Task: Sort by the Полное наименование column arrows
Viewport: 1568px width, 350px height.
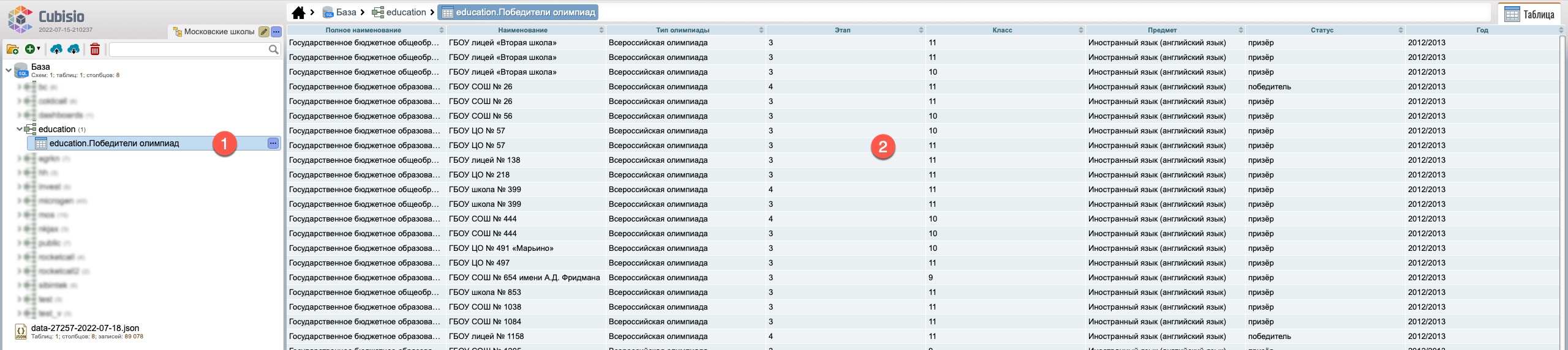Action: click(x=441, y=30)
